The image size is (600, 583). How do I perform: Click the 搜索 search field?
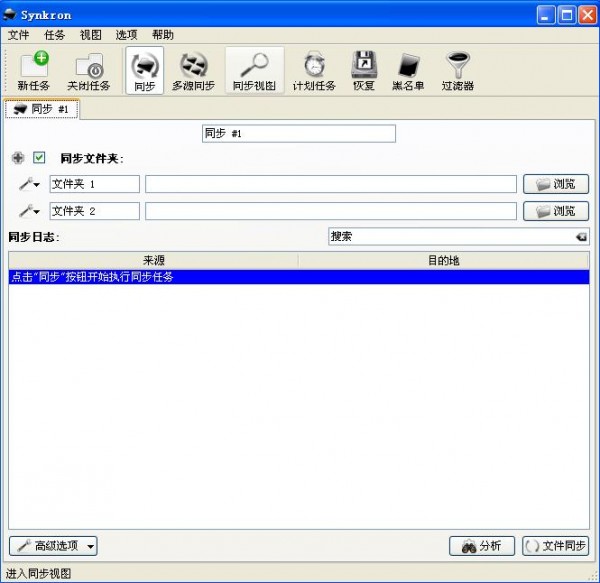(x=458, y=237)
